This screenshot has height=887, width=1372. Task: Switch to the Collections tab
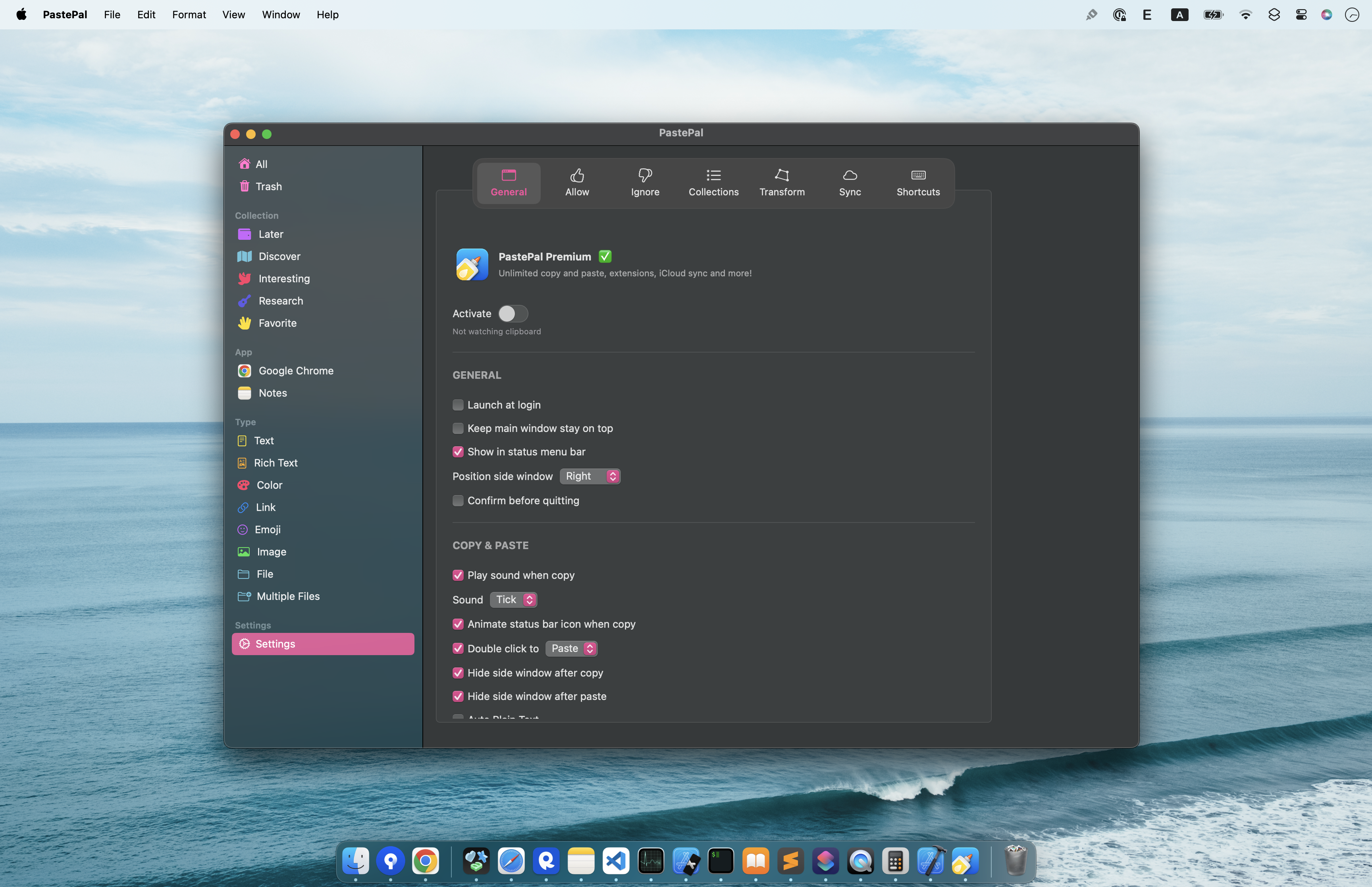click(x=713, y=183)
